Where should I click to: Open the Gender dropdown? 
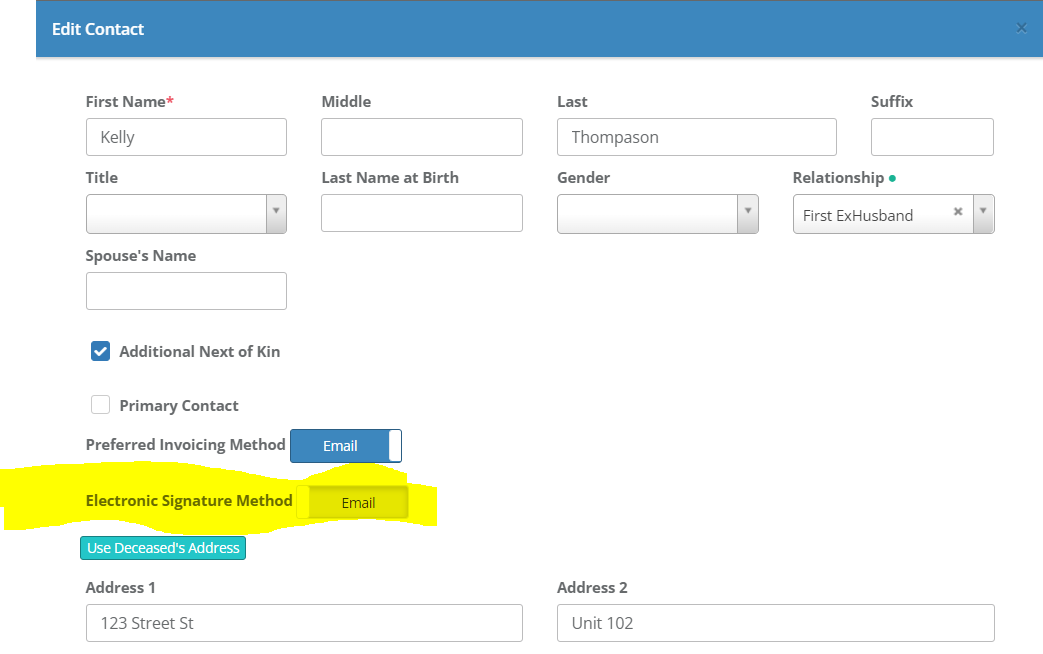point(747,213)
